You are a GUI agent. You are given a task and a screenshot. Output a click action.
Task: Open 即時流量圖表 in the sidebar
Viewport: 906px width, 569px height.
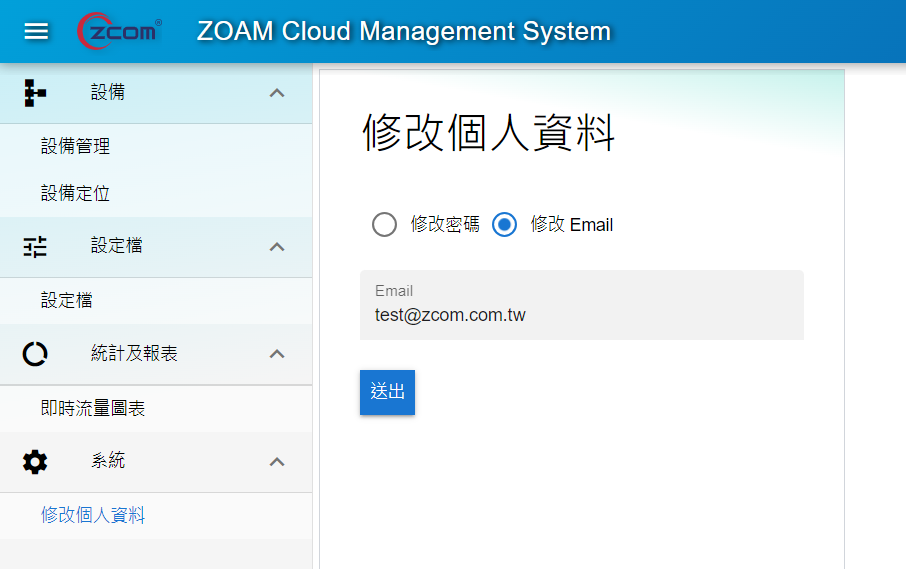(93, 408)
